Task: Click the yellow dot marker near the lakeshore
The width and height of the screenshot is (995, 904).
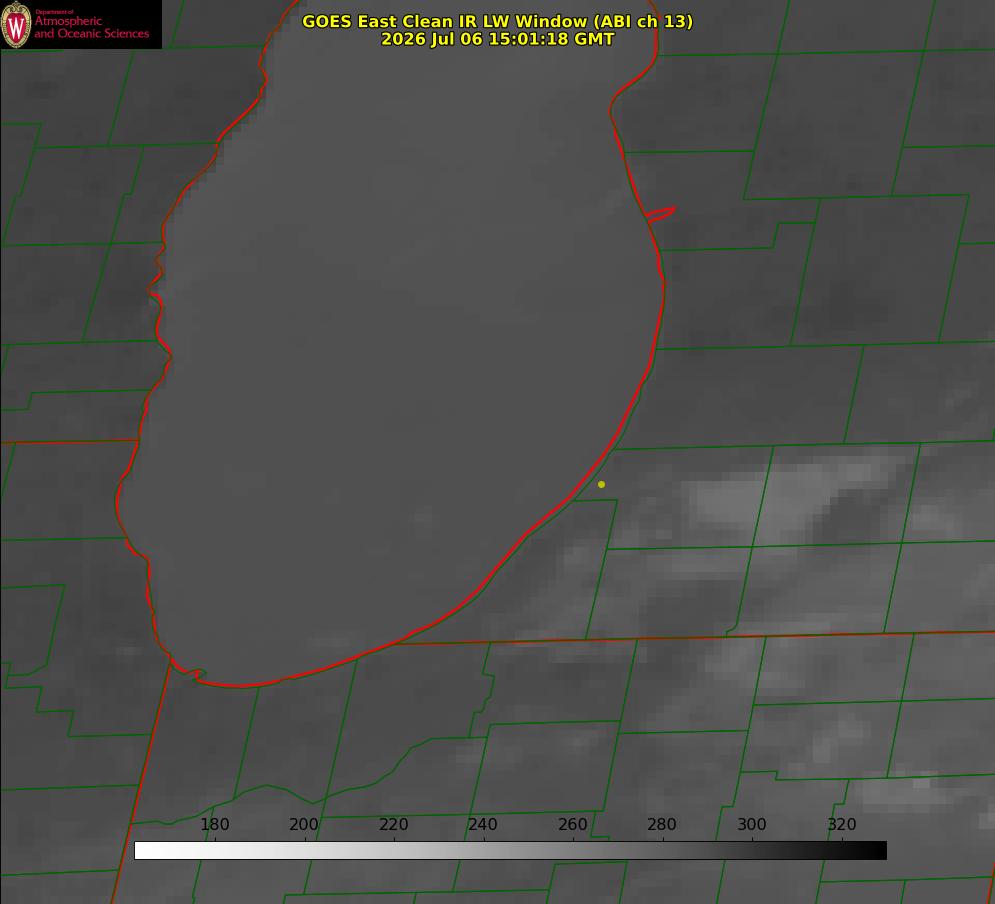Action: [601, 484]
